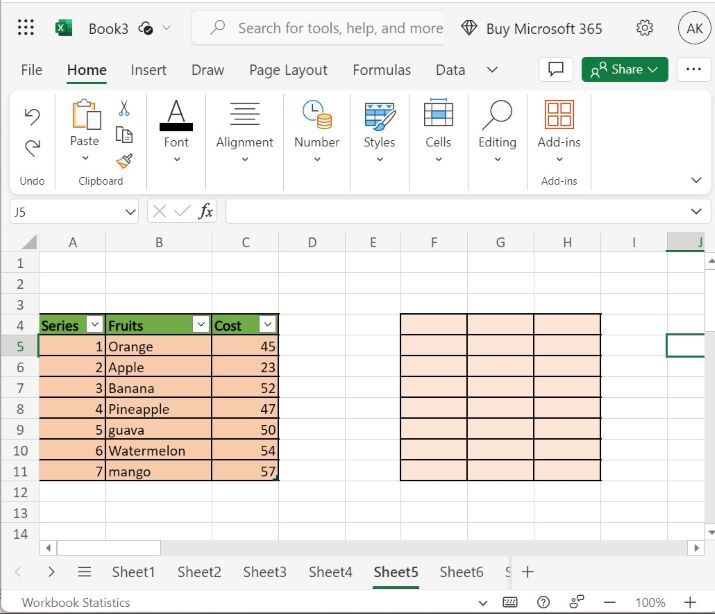Activate the Format Painter brush
The height and width of the screenshot is (614, 715).
pyautogui.click(x=124, y=160)
